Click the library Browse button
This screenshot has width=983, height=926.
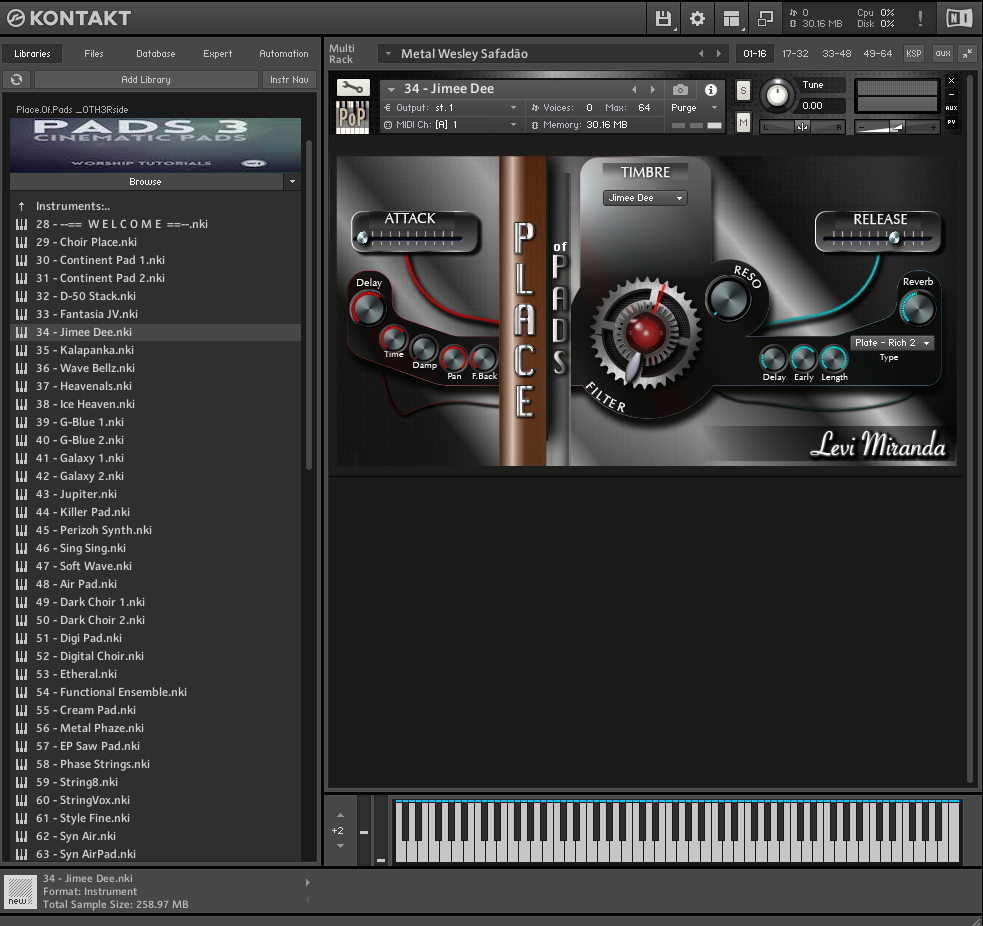coord(146,182)
